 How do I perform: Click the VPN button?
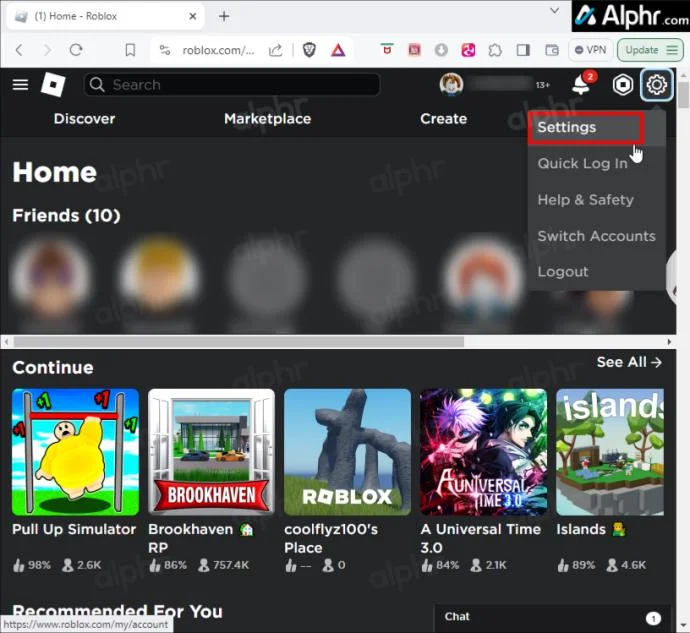pos(591,50)
